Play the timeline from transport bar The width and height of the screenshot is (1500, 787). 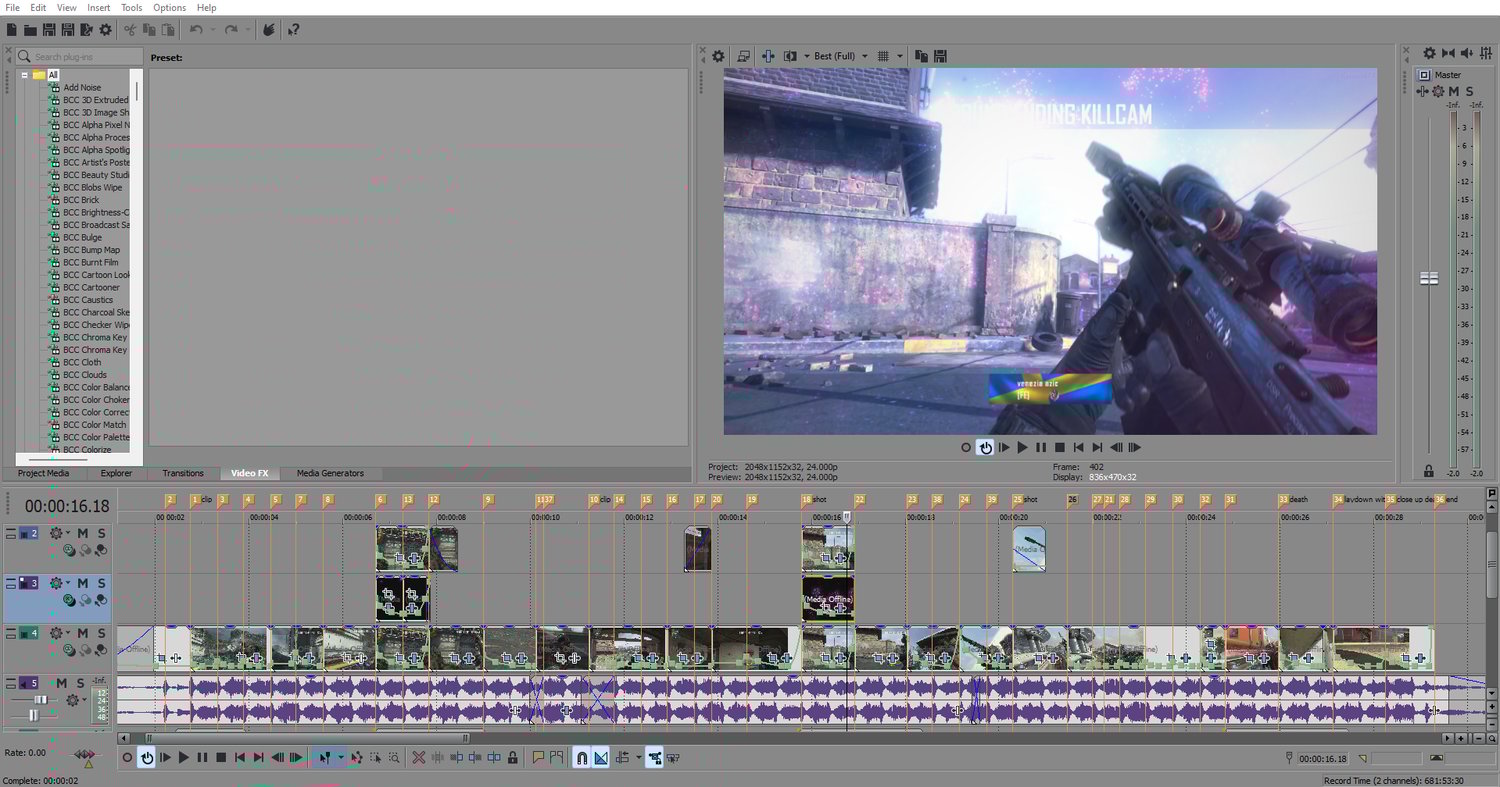(x=184, y=758)
